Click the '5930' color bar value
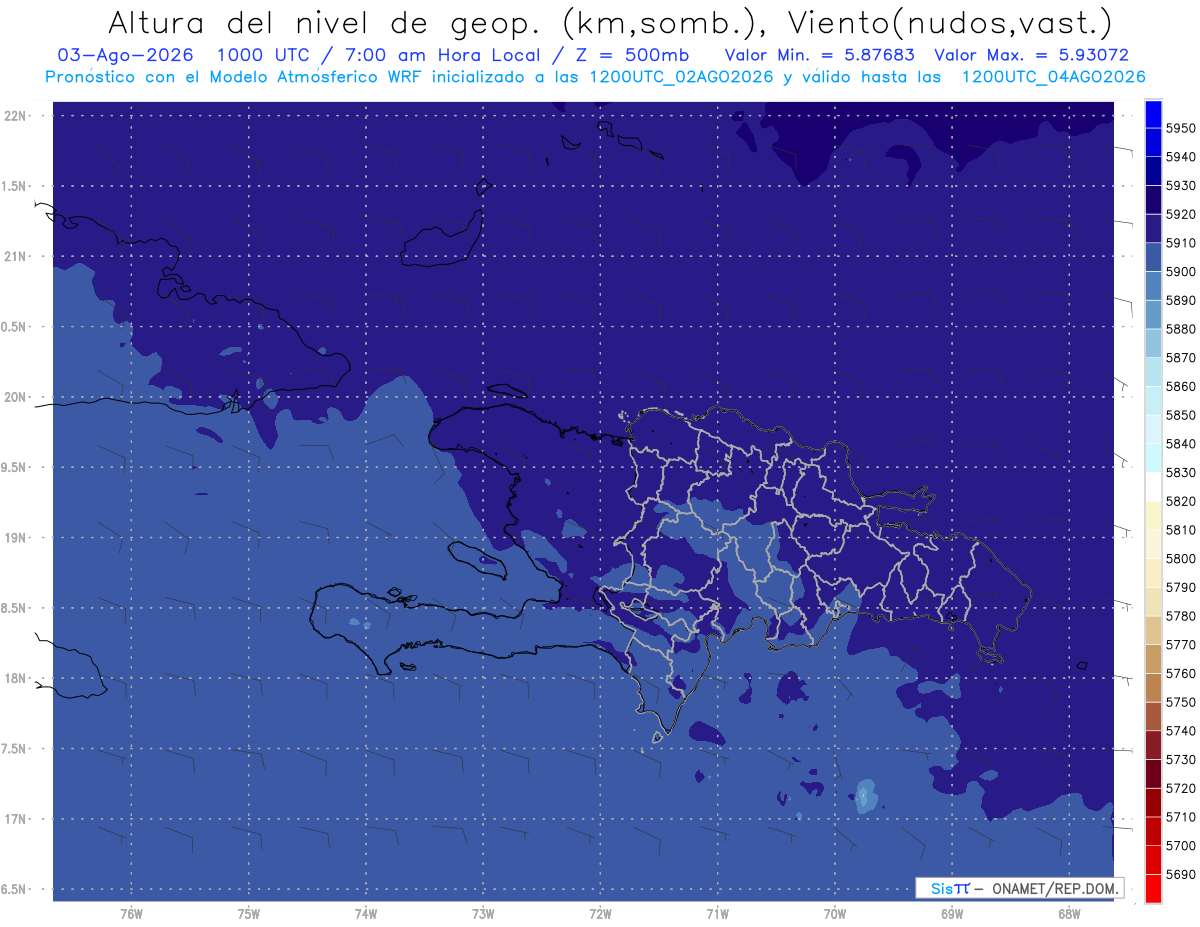 (1181, 186)
